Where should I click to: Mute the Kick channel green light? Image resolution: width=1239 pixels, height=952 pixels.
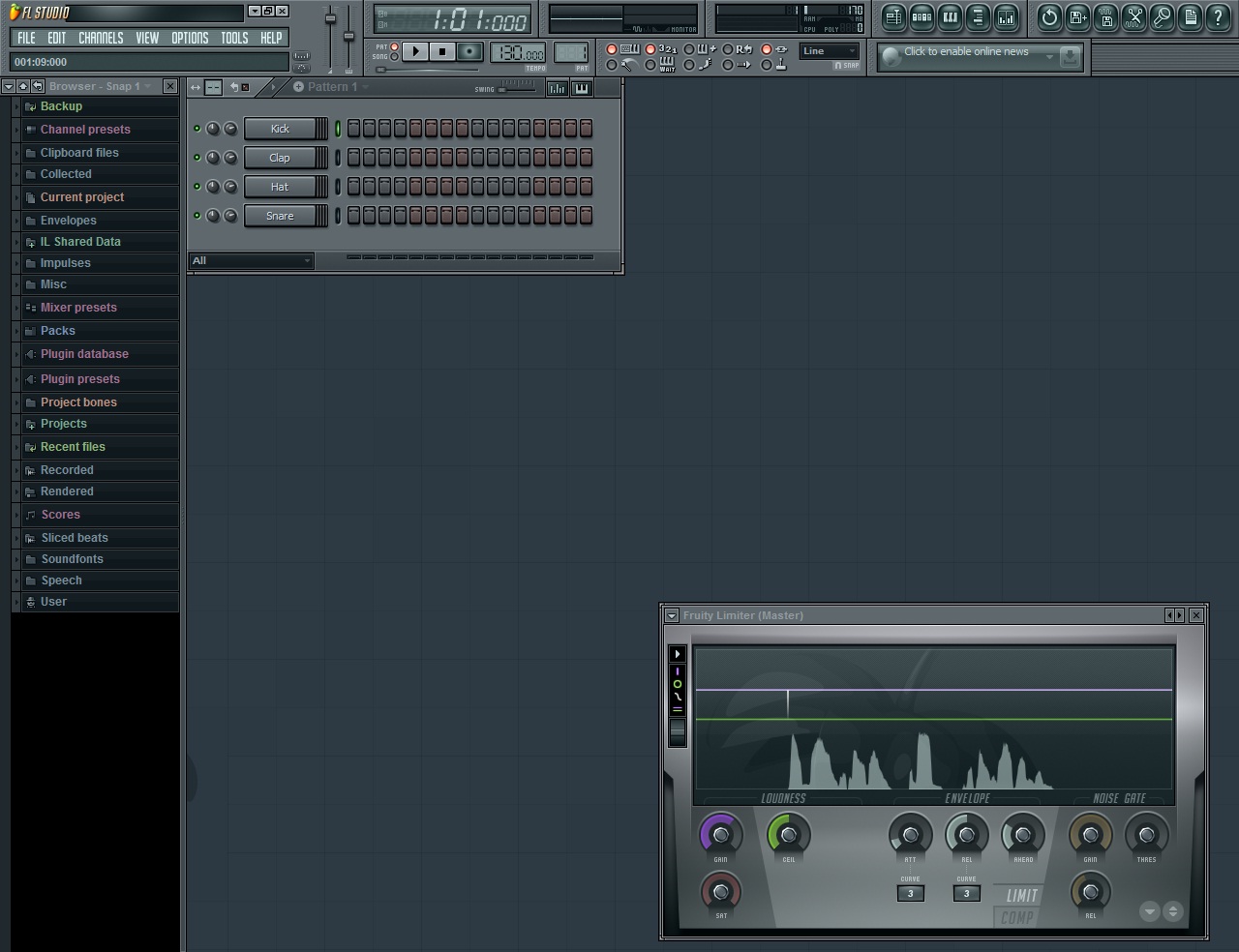(197, 129)
